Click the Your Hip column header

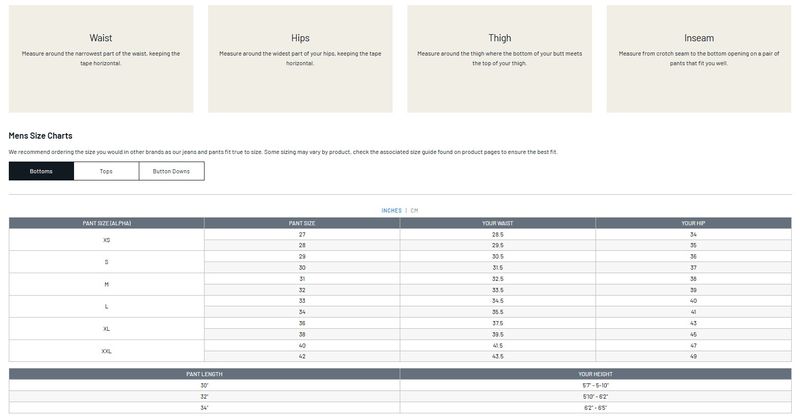pos(693,223)
